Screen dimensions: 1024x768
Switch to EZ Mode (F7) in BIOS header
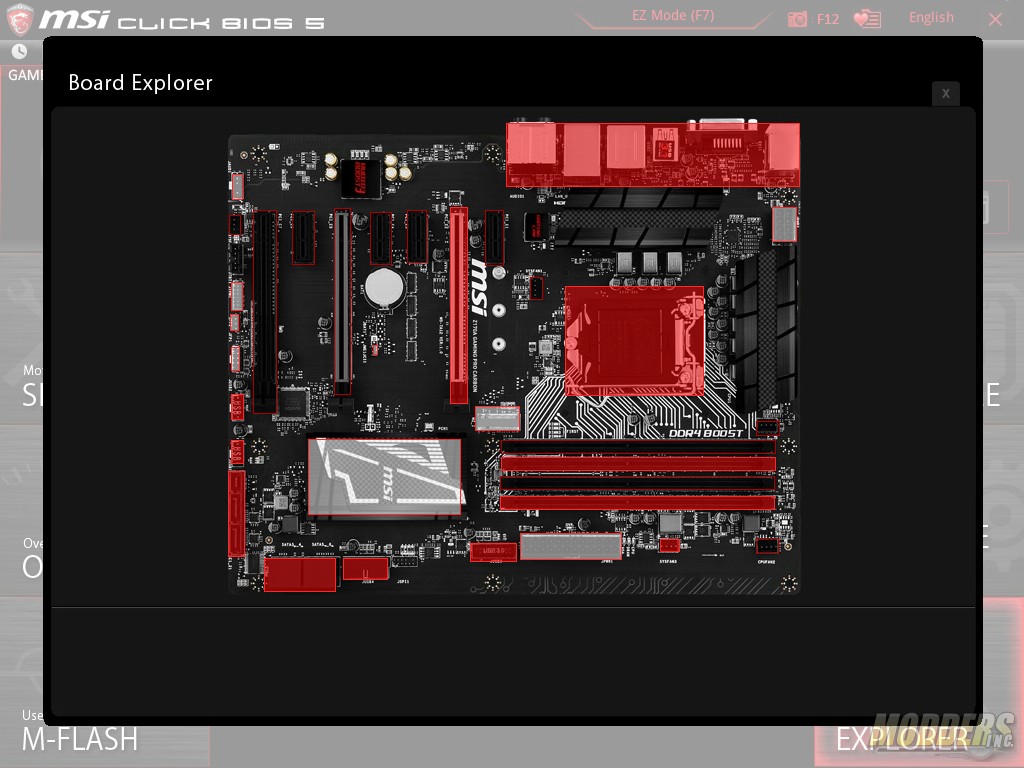coord(673,16)
